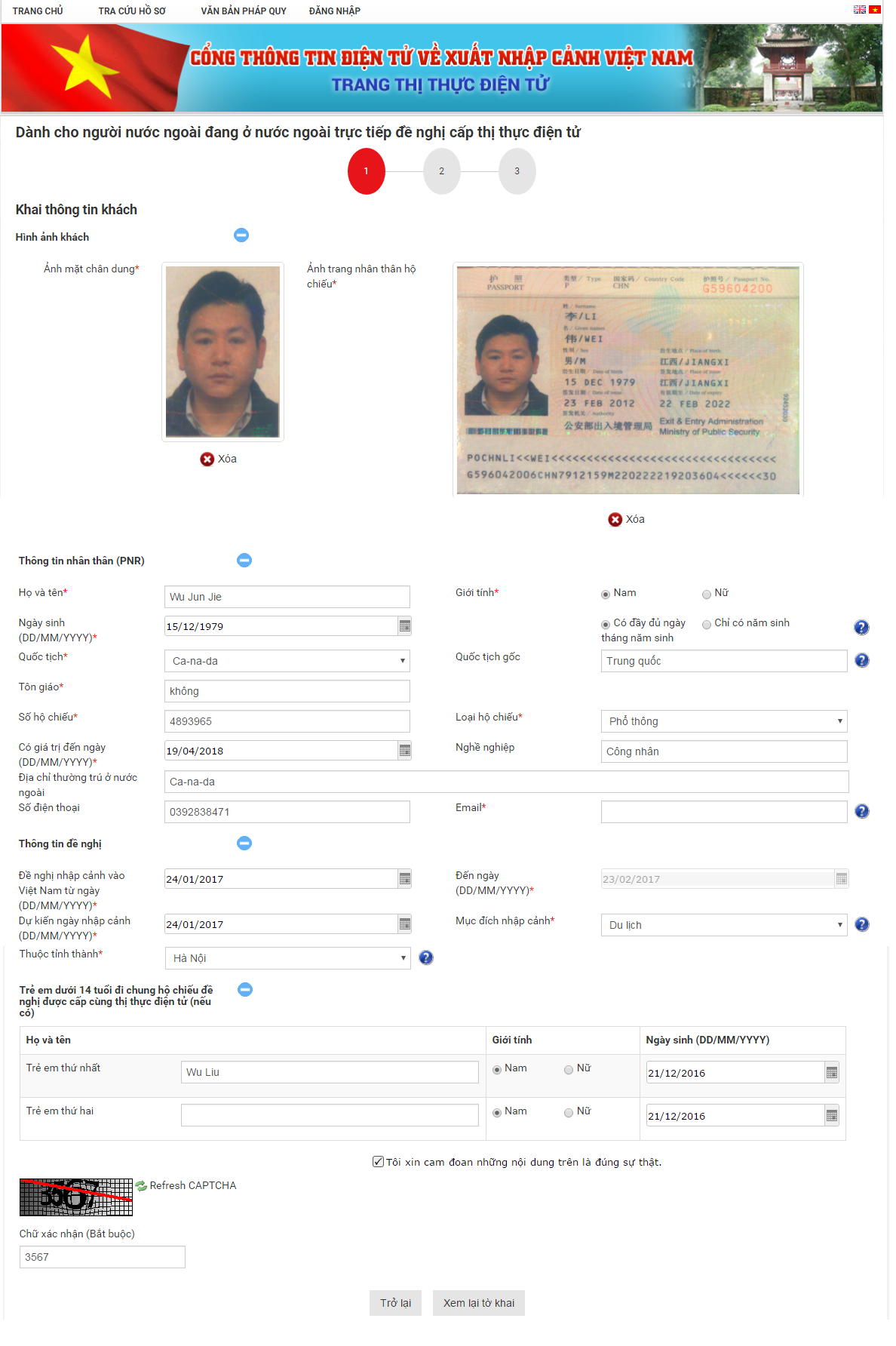896x1346 pixels.
Task: Delete portrait photo with Xóa icon
Action: tap(207, 459)
